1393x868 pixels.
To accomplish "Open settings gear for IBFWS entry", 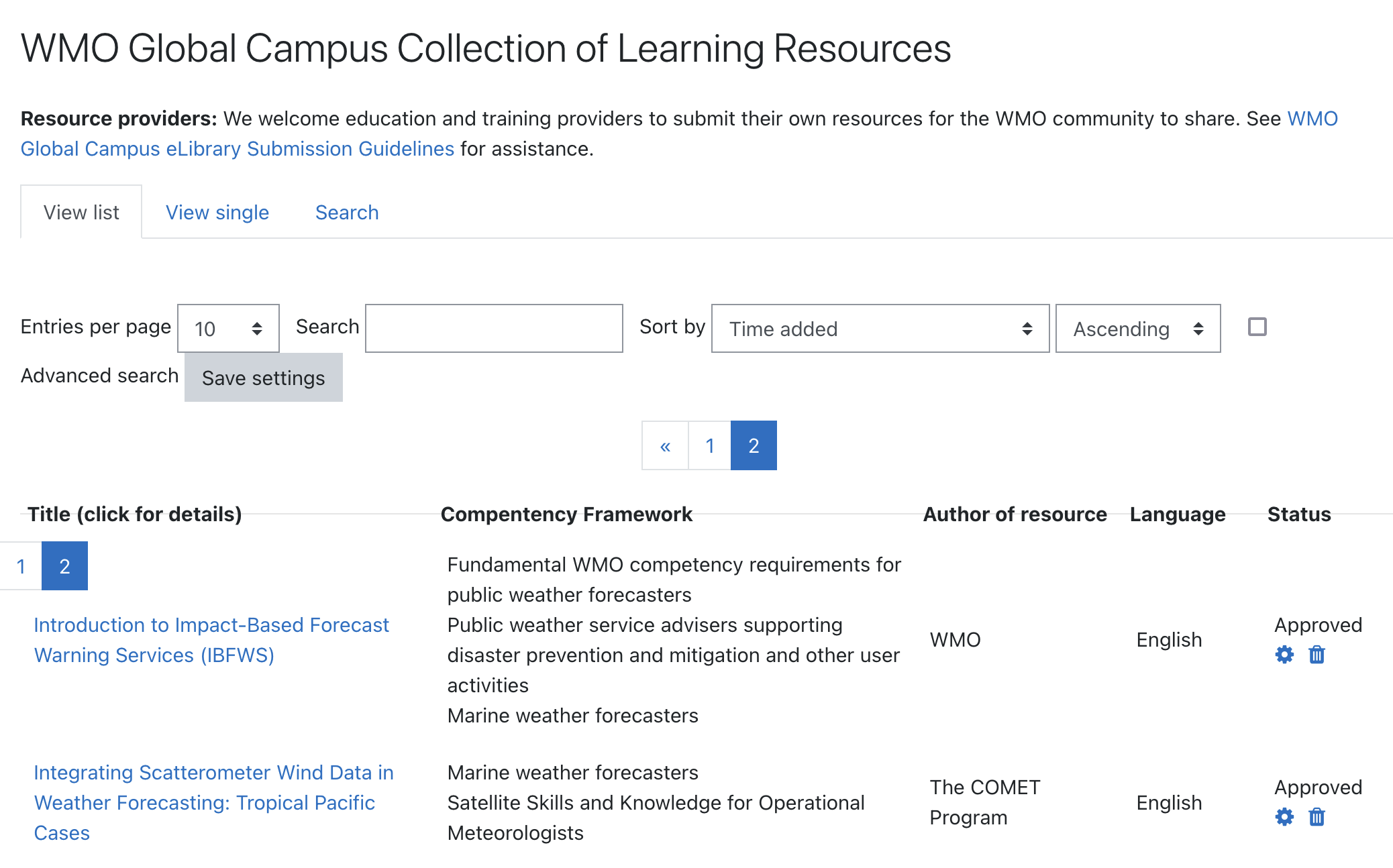I will click(1284, 655).
